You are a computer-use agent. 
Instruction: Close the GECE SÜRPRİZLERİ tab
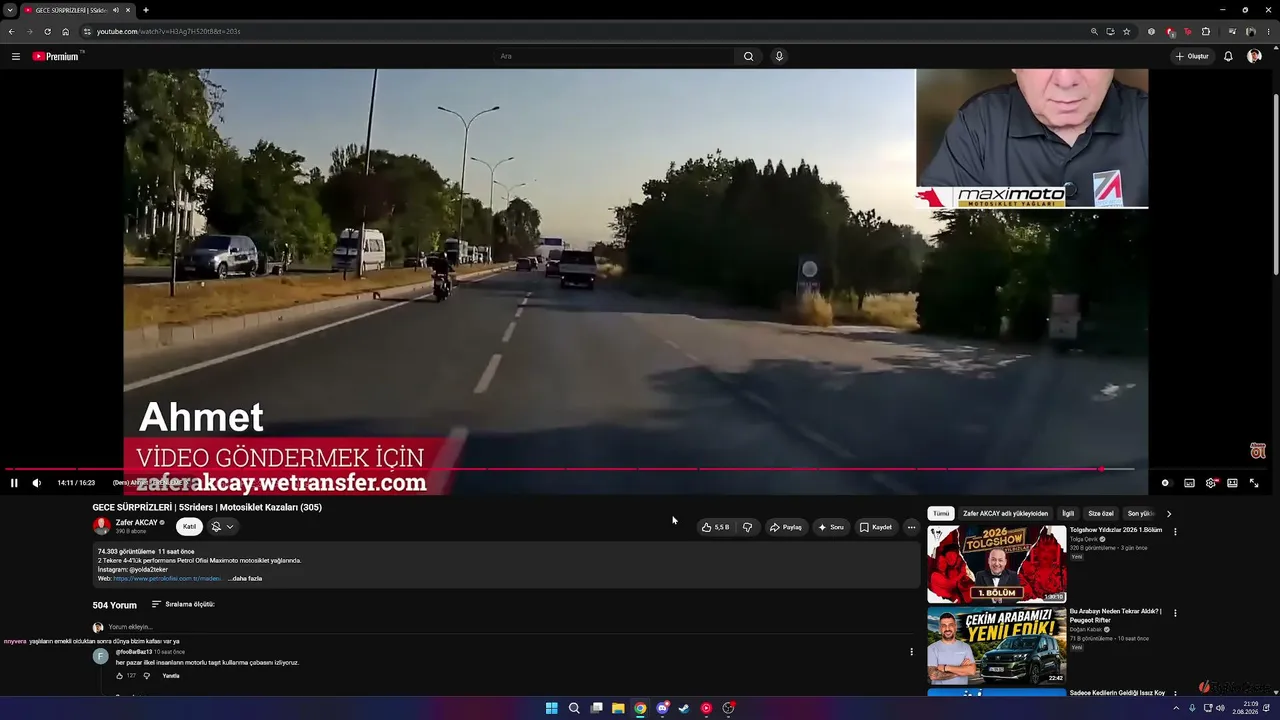tap(129, 10)
